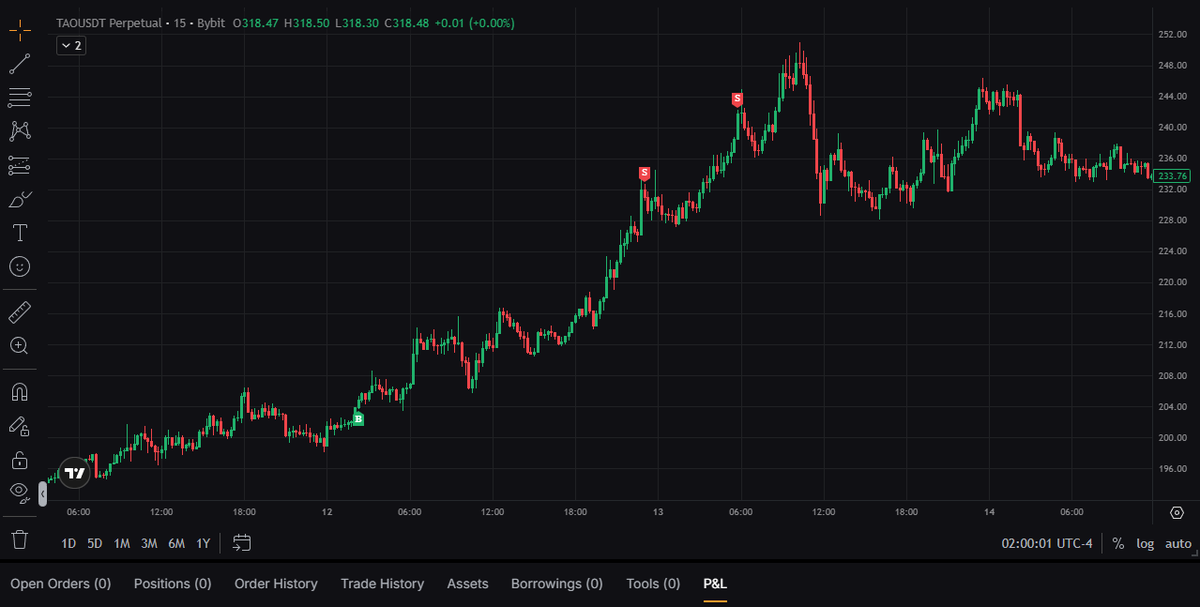Viewport: 1200px width, 607px height.
Task: Click the TradingView logo badge
Action: (x=75, y=472)
